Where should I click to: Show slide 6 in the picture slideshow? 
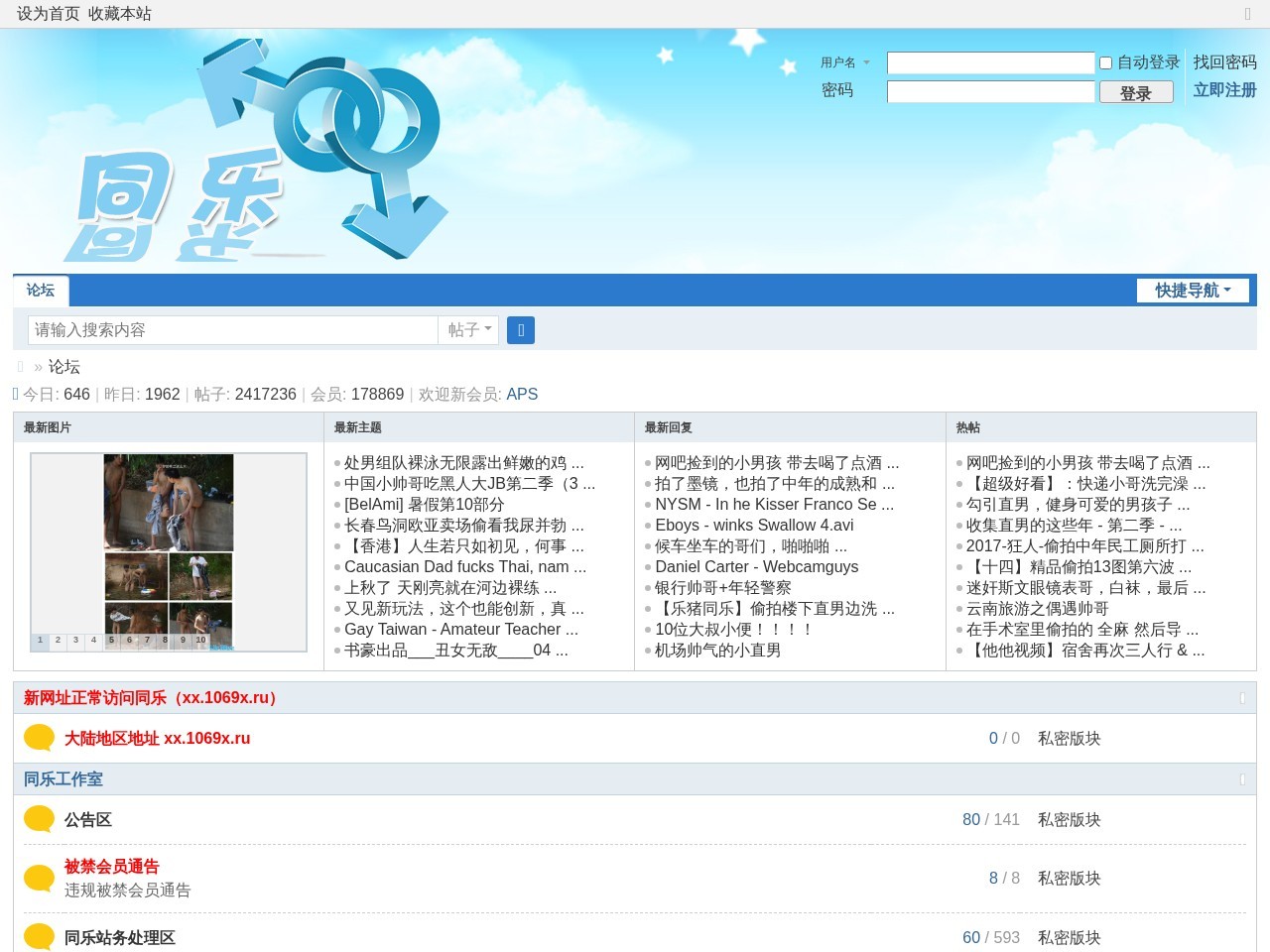(x=129, y=641)
